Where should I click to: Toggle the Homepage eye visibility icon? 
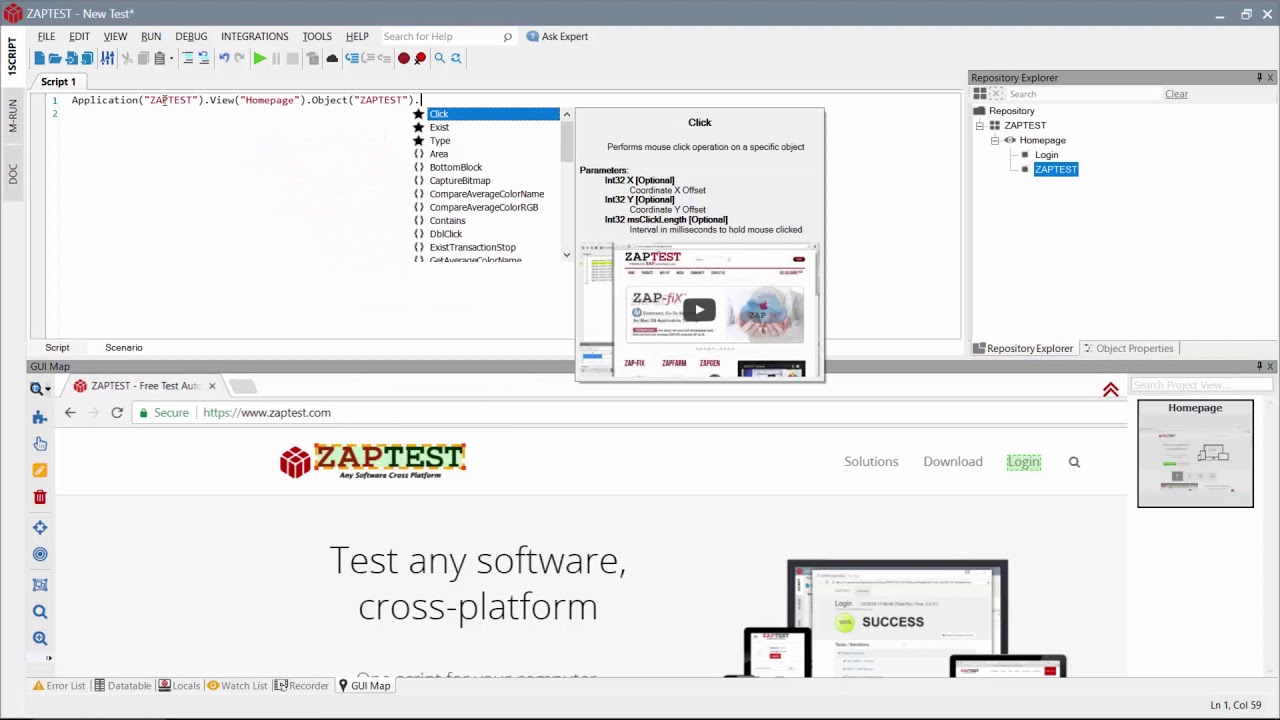pos(1009,140)
